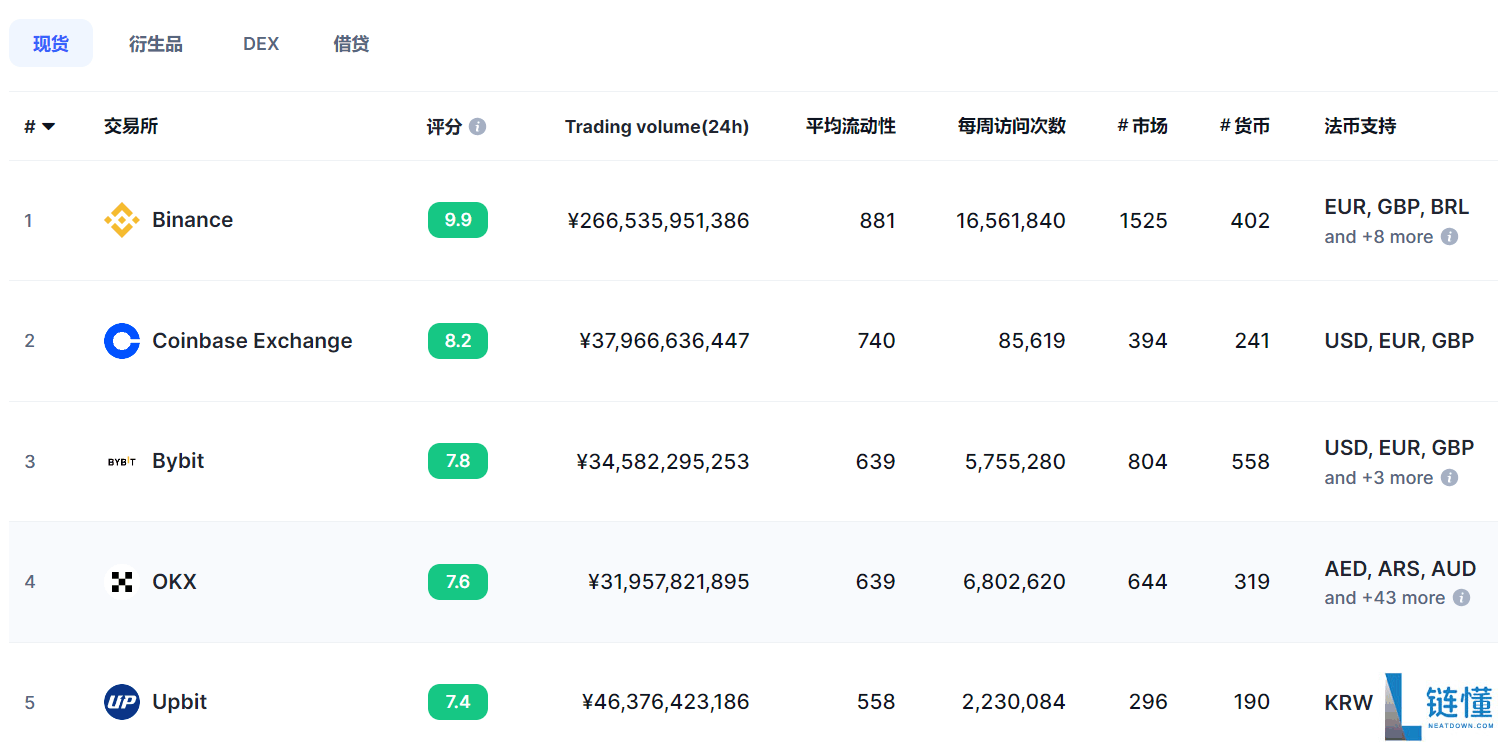The image size is (1498, 742).
Task: Switch to the 衍生品 tab
Action: point(156,44)
